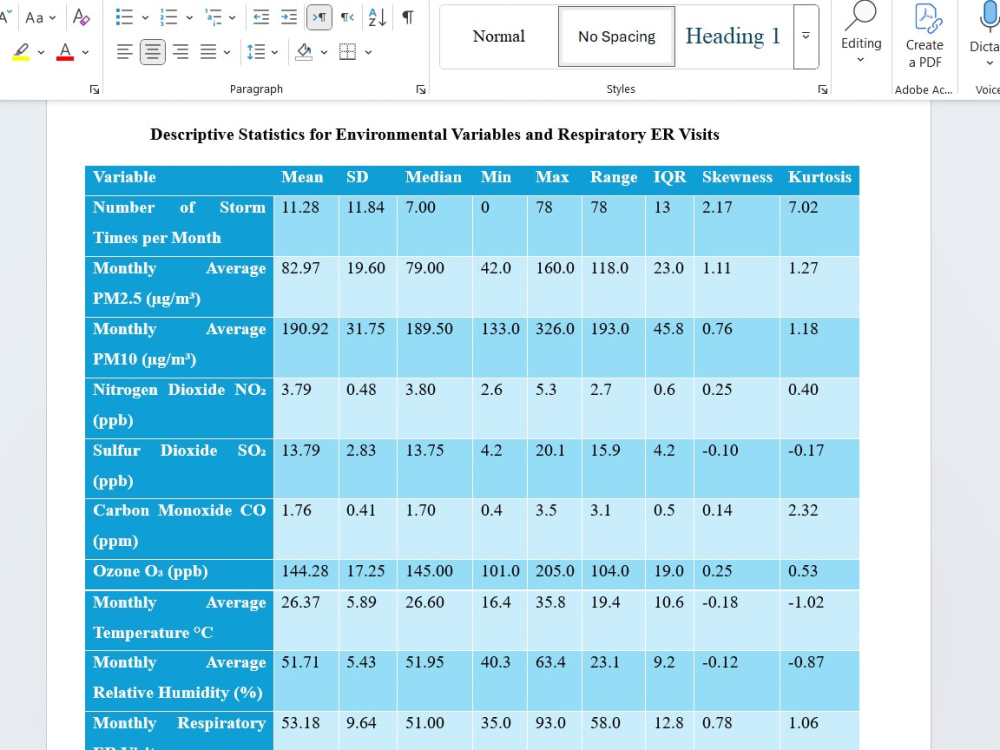Open font color dropdown arrow
Viewport: 1000px width, 750px height.
coord(85,52)
